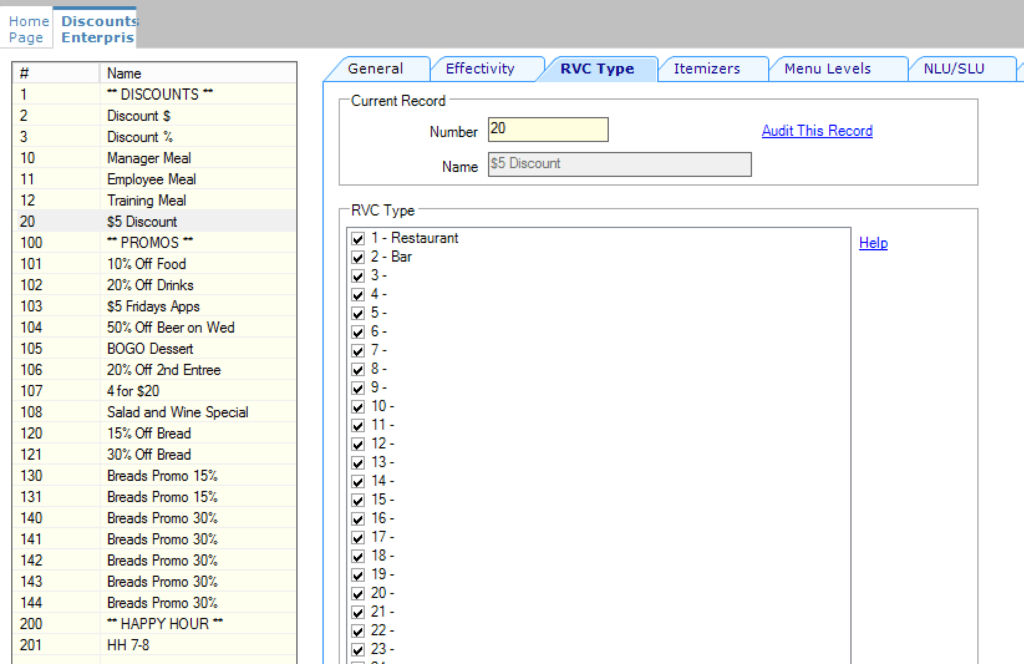Click the Number input field
Image resolution: width=1024 pixels, height=664 pixels.
click(547, 130)
